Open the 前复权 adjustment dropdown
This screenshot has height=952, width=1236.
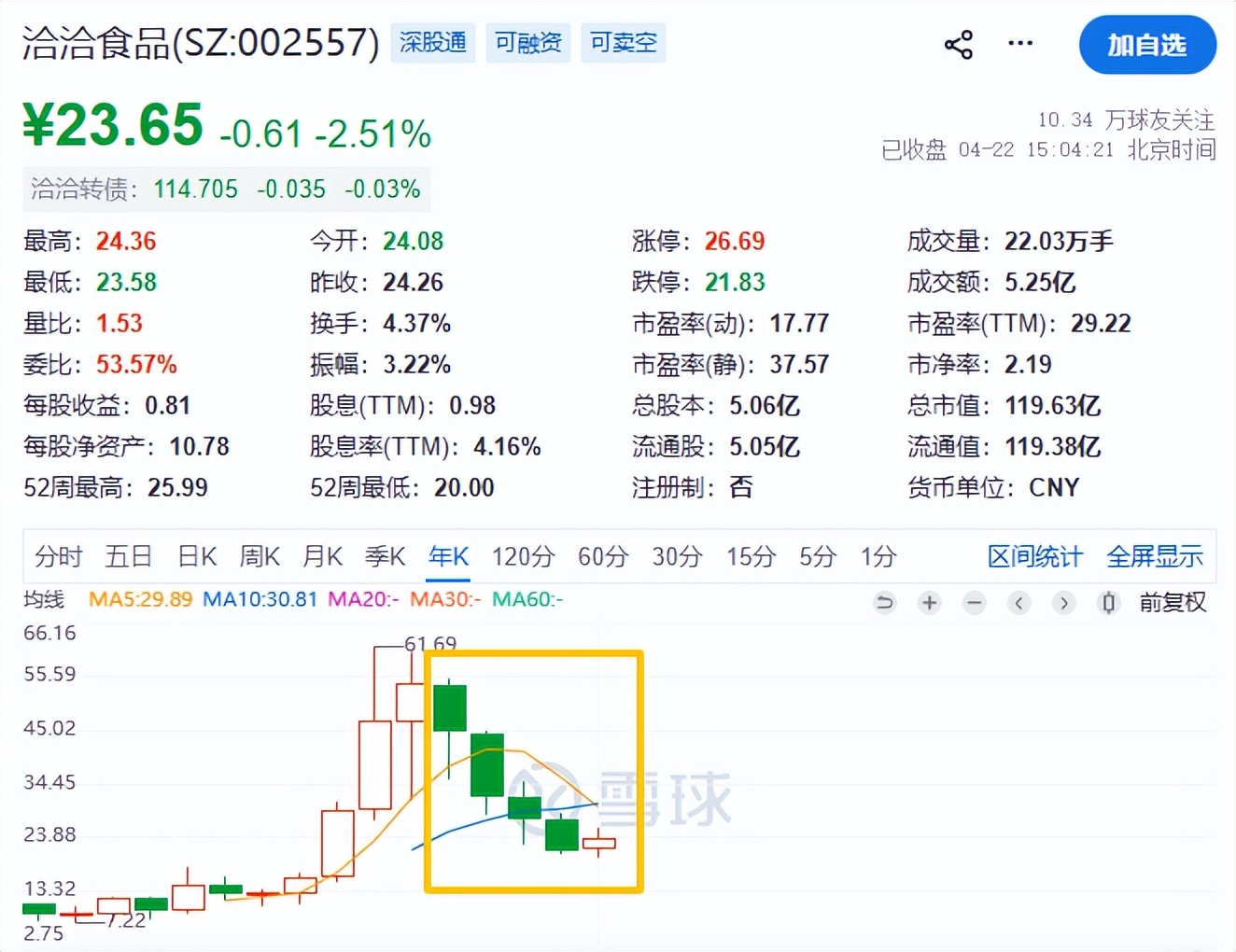tap(1173, 603)
